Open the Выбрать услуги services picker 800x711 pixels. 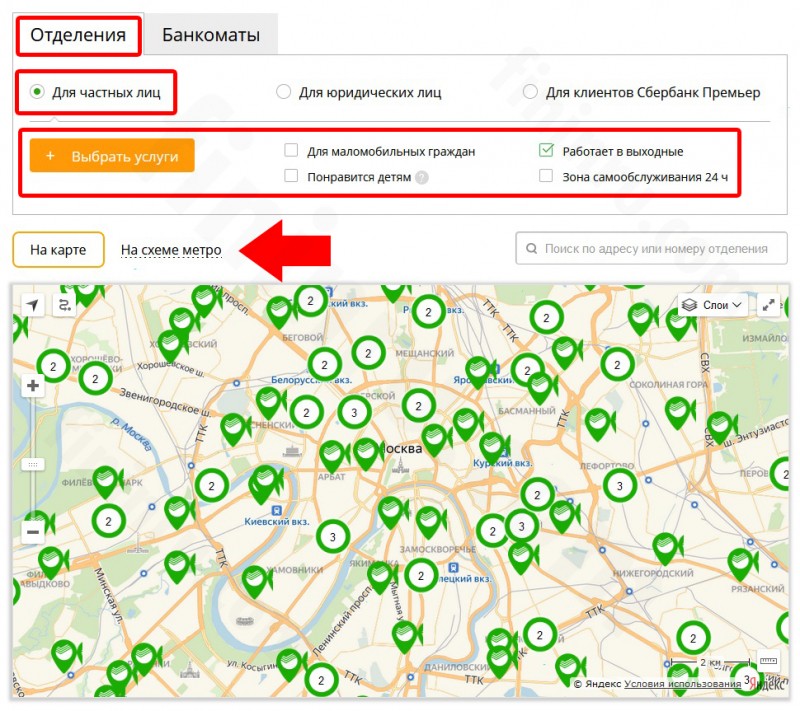tap(112, 156)
